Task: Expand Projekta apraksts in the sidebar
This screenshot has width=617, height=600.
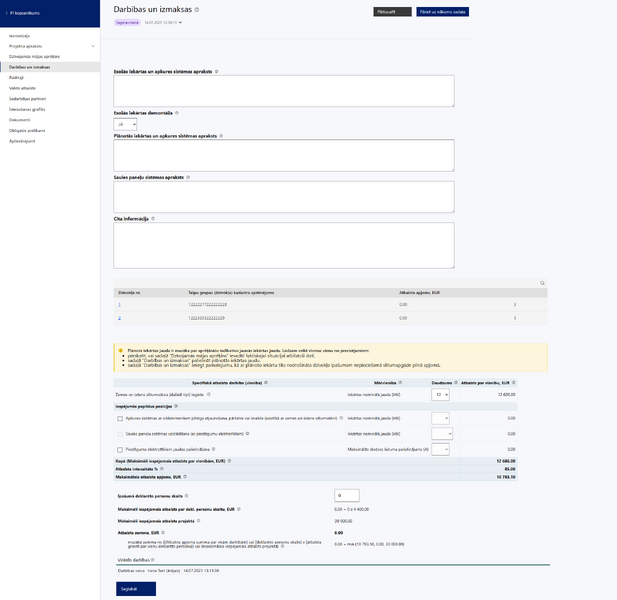Action: point(93,46)
